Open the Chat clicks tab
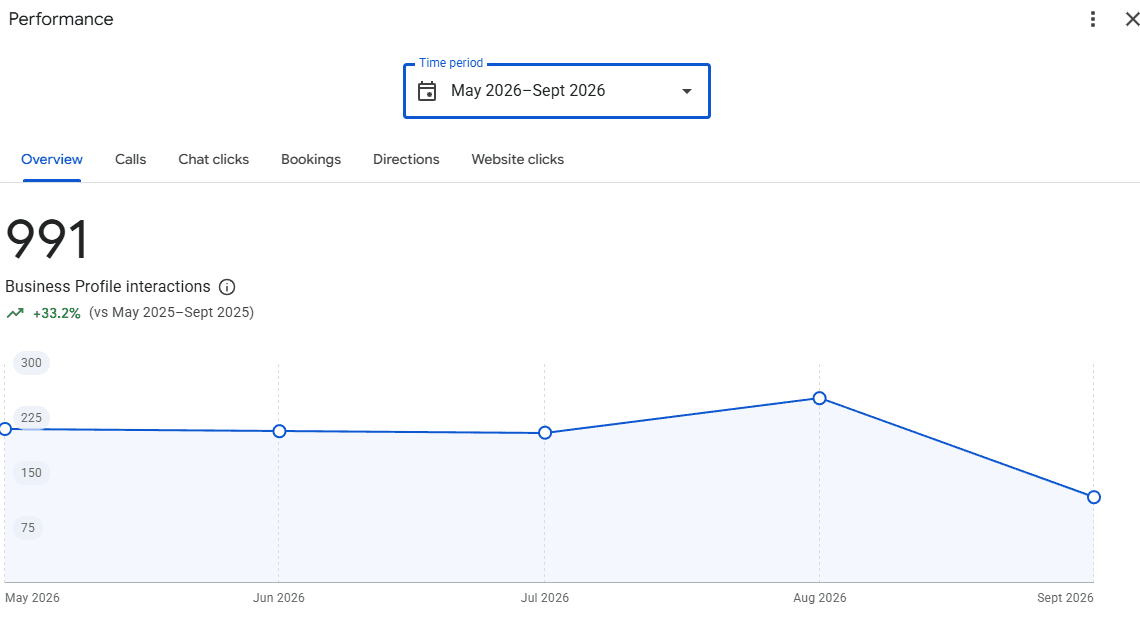This screenshot has height=620, width=1140. [x=214, y=159]
